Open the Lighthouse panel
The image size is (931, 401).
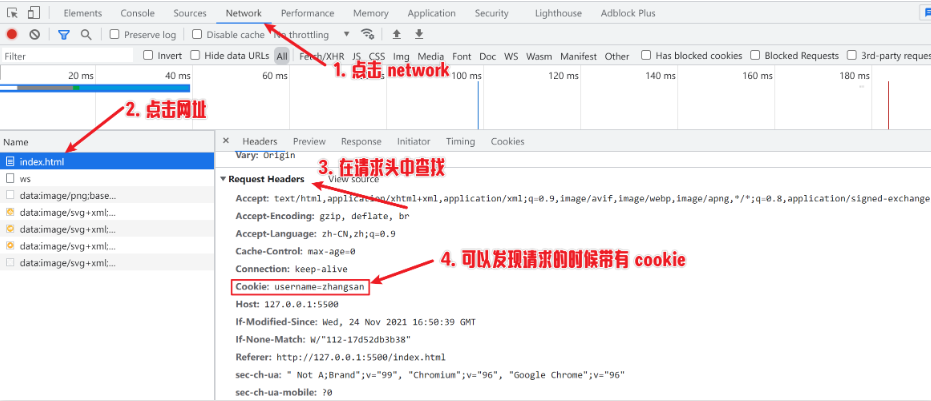559,13
